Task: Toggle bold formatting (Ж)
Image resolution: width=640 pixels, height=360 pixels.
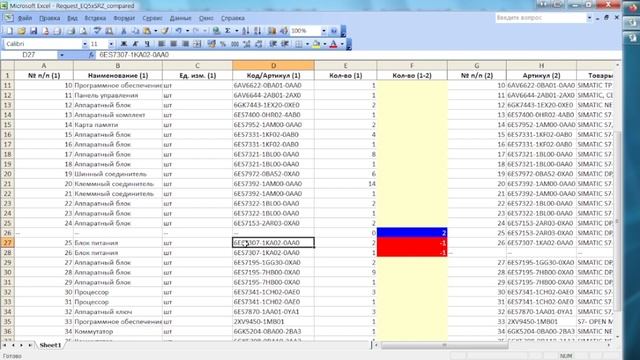Action: pos(123,44)
